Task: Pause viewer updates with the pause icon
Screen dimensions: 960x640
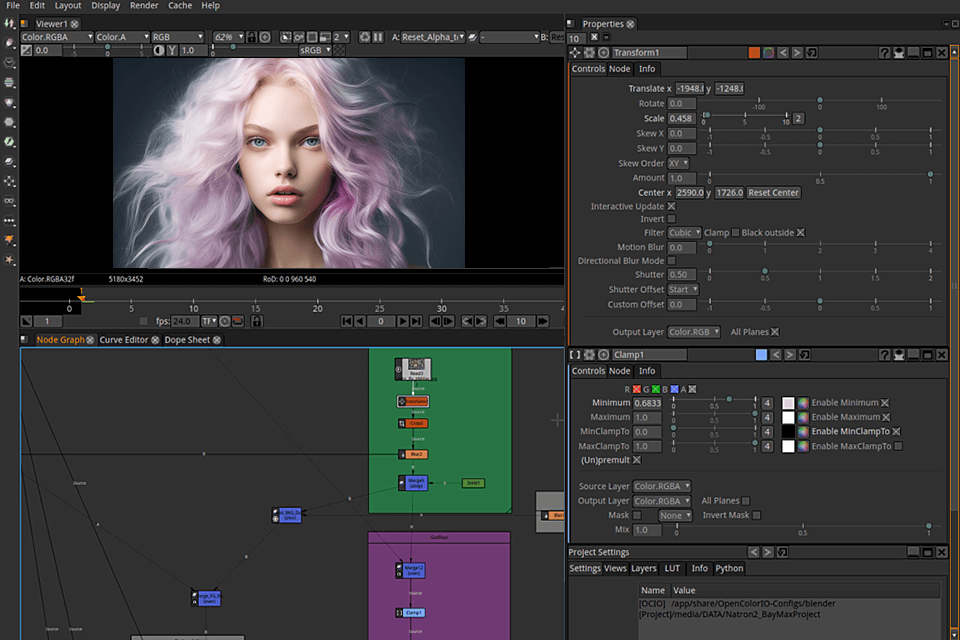Action: pyautogui.click(x=378, y=37)
